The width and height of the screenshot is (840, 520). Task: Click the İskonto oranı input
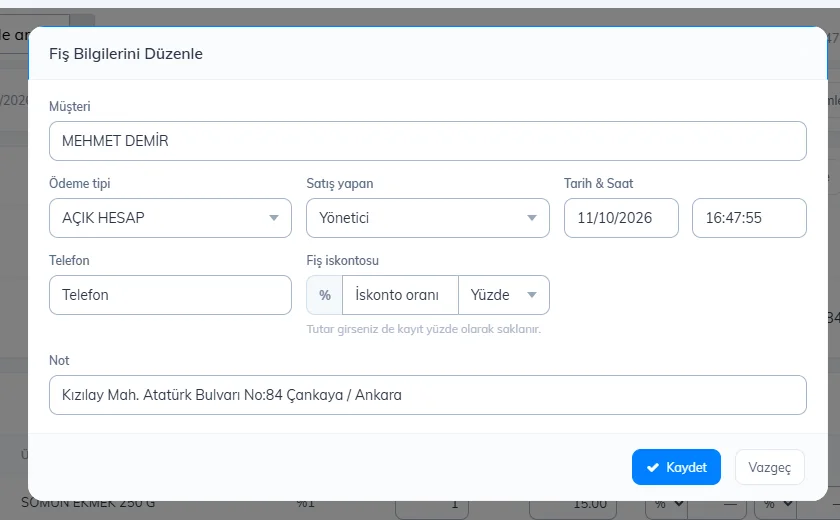pos(400,295)
